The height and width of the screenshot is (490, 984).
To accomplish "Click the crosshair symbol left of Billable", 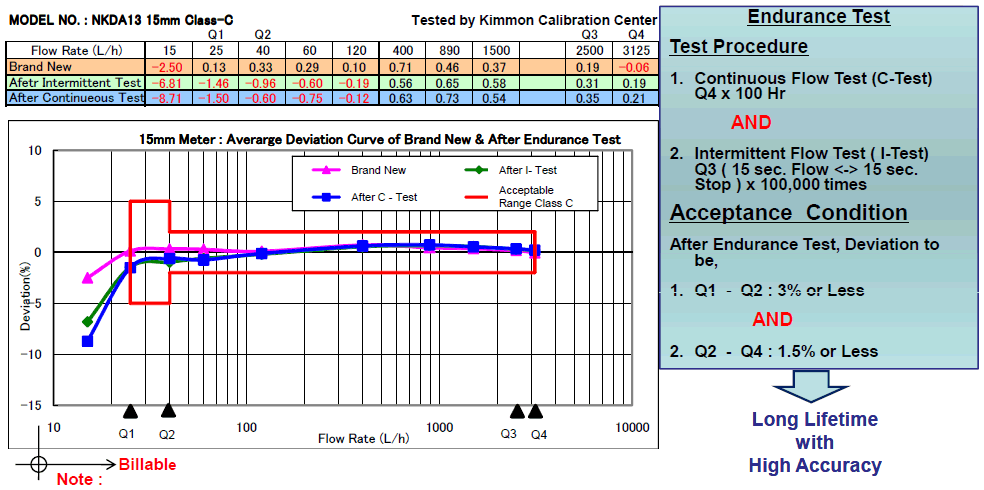I will point(39,463).
